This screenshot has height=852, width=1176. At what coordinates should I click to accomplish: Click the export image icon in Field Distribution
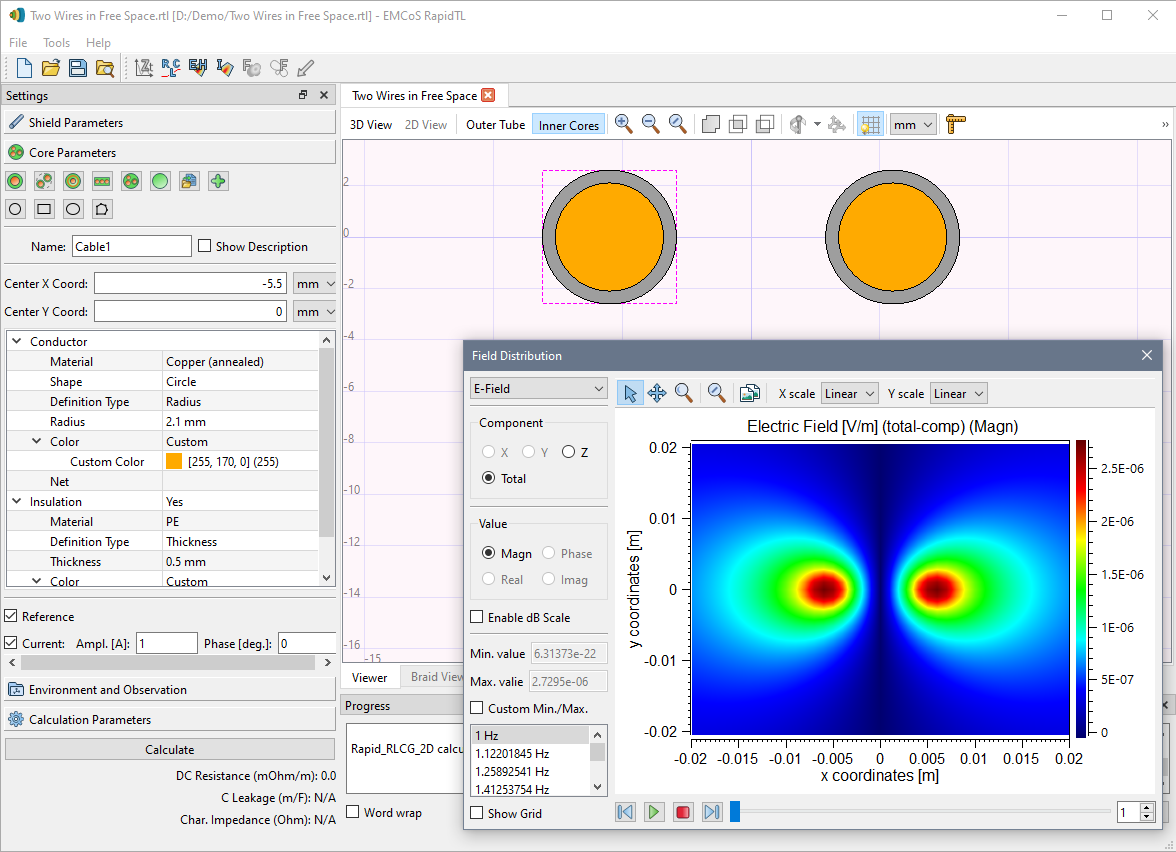pyautogui.click(x=750, y=393)
